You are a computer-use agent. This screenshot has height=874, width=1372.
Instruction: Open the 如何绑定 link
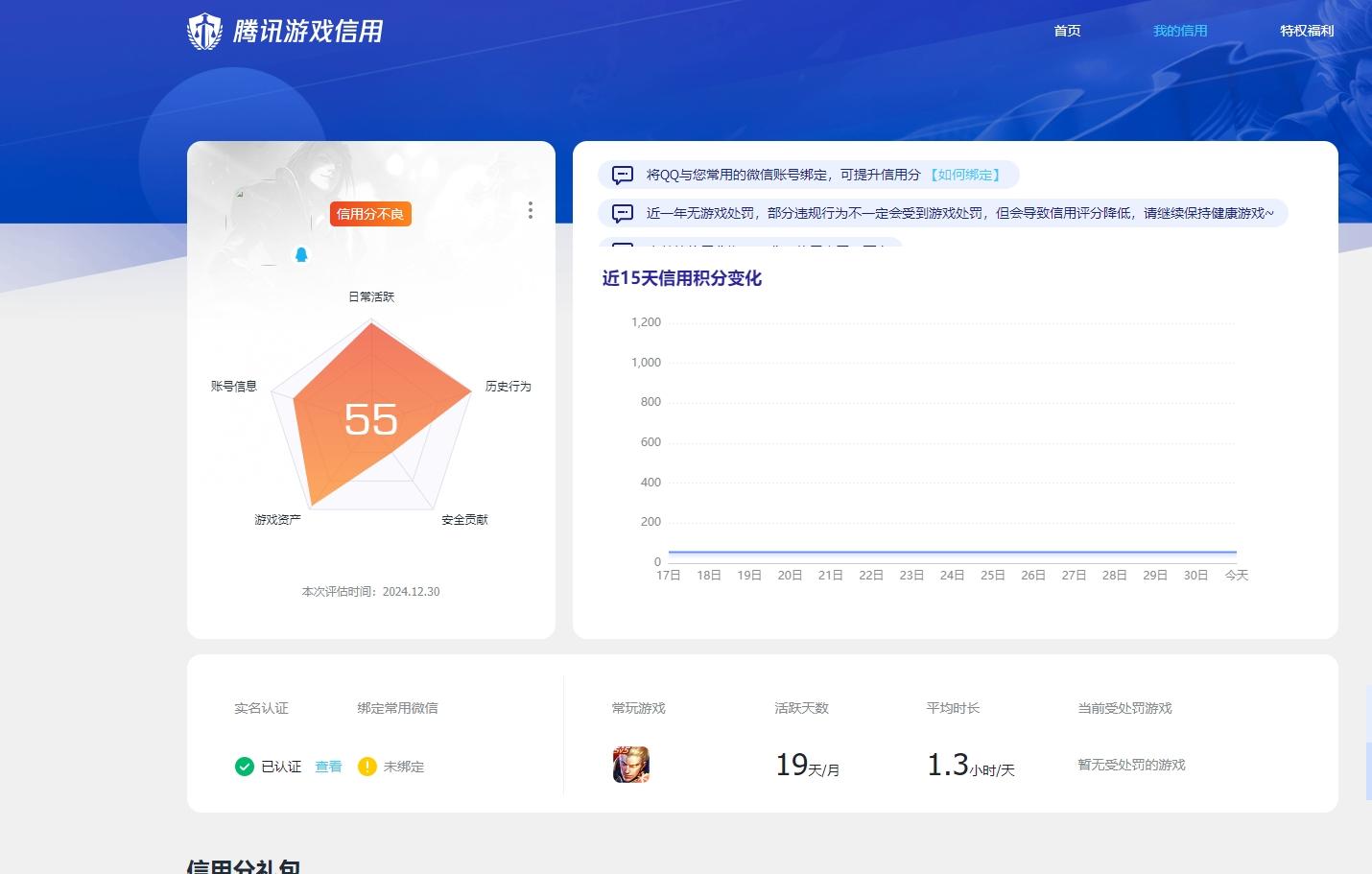965,175
